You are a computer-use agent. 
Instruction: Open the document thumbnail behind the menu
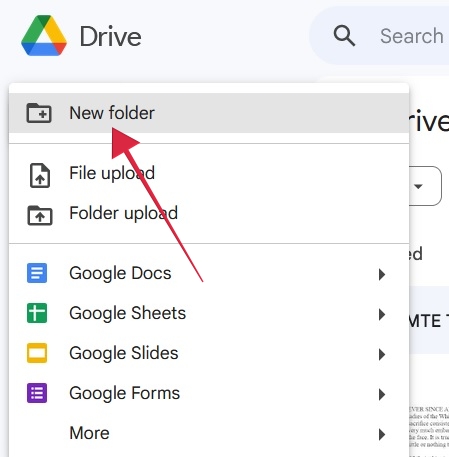429,430
